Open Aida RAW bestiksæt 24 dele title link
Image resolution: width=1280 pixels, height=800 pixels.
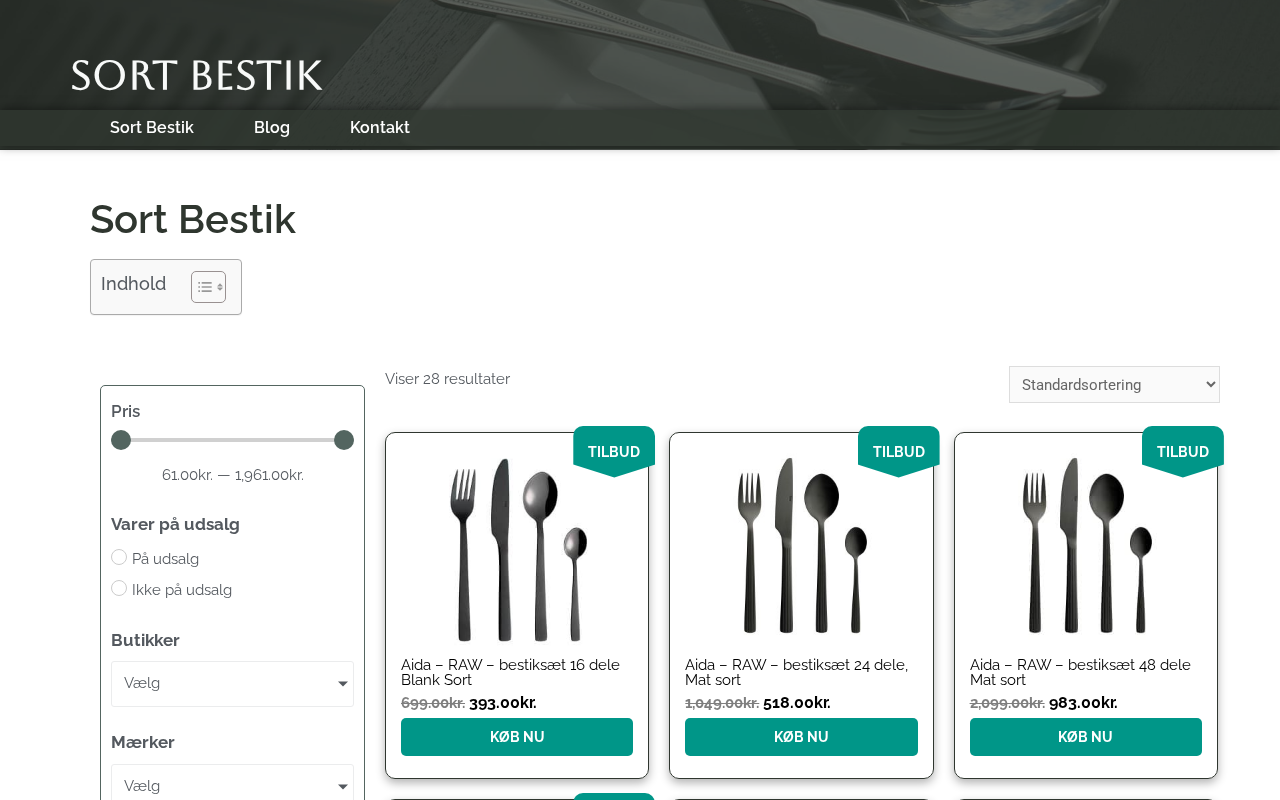click(x=797, y=672)
